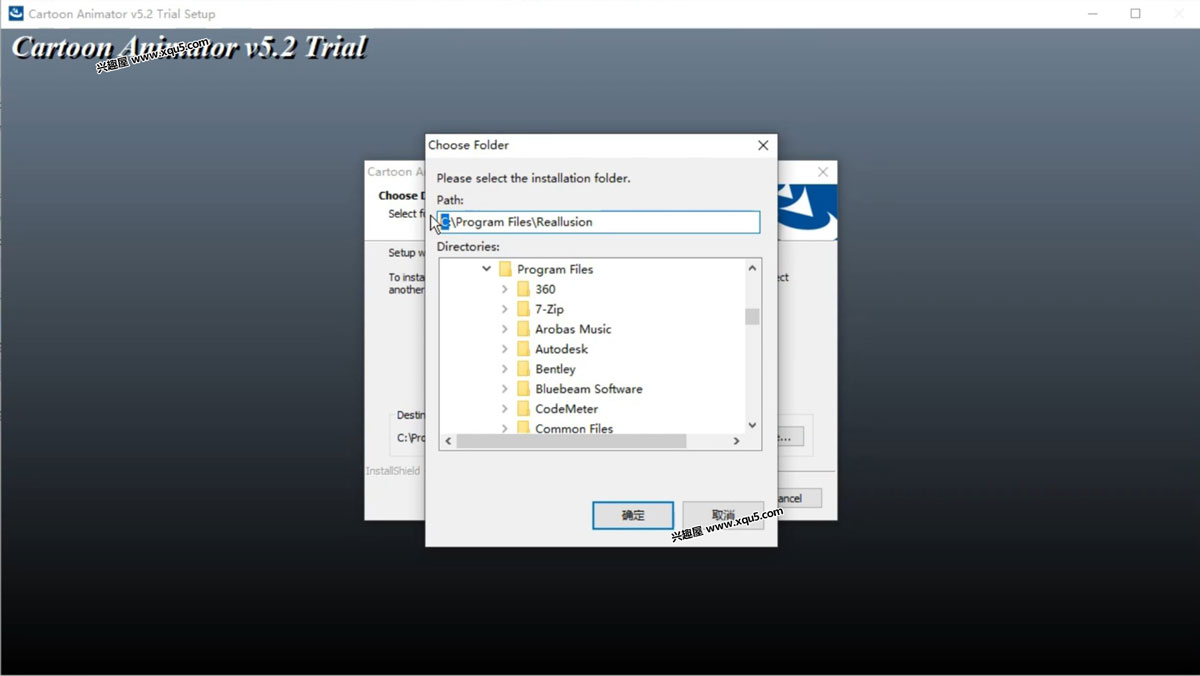The image size is (1200, 676).
Task: Click the horizontal scrollbar thumb in Directories
Action: click(x=572, y=441)
